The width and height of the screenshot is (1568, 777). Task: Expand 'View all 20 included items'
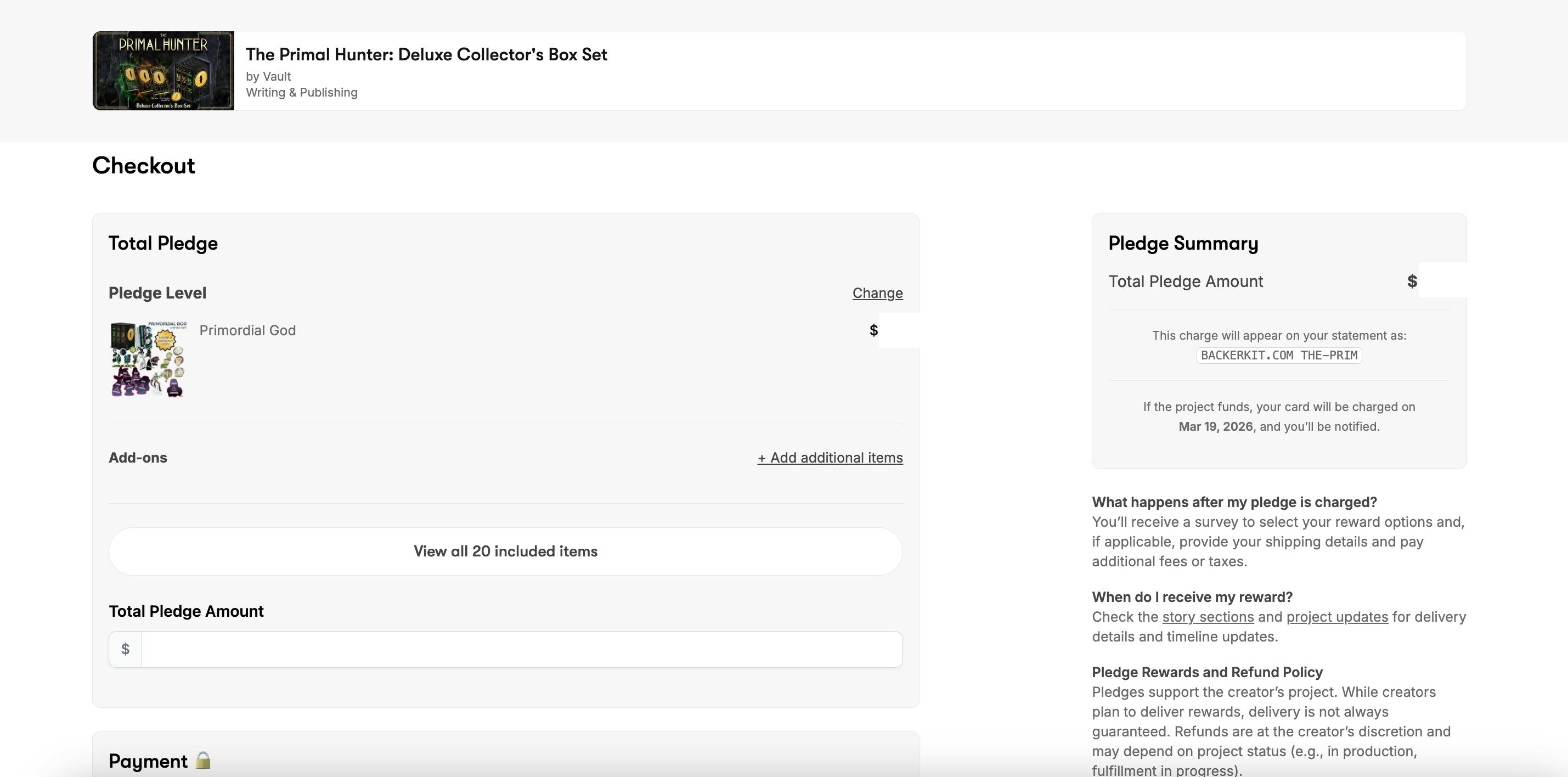505,551
